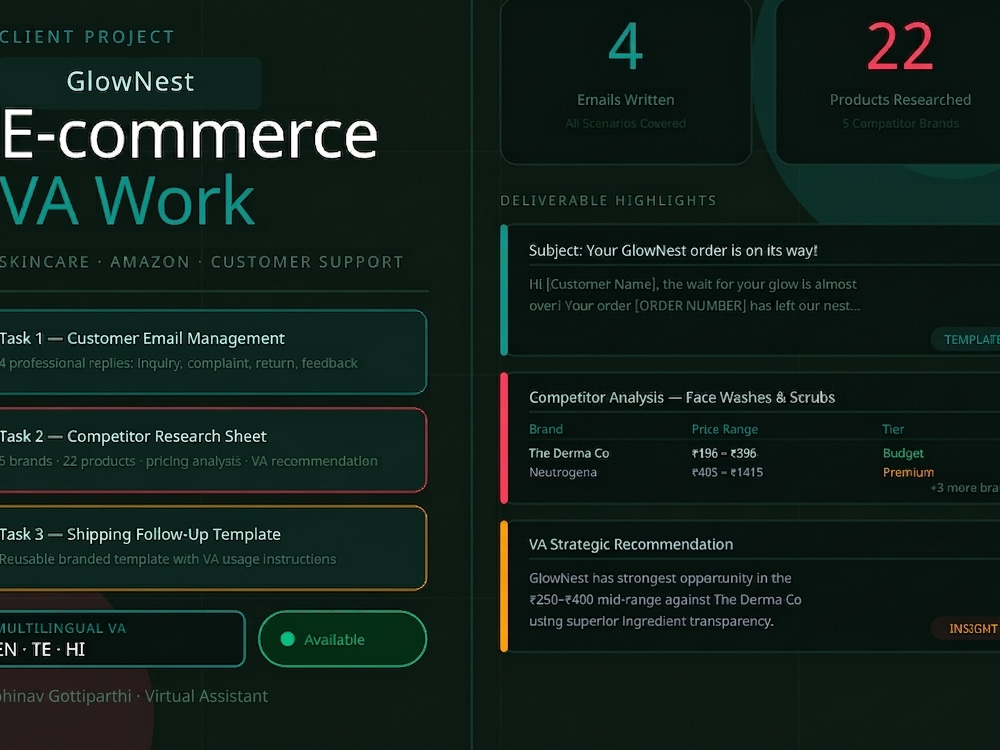This screenshot has width=1000, height=750.
Task: Click the INSIGHT tag on recommendation card
Action: [x=966, y=629]
